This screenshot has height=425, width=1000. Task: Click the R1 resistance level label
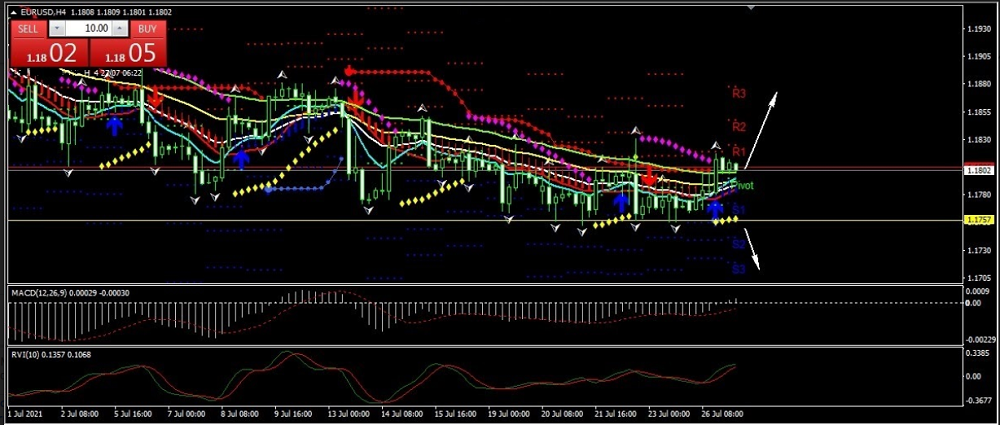(x=739, y=151)
